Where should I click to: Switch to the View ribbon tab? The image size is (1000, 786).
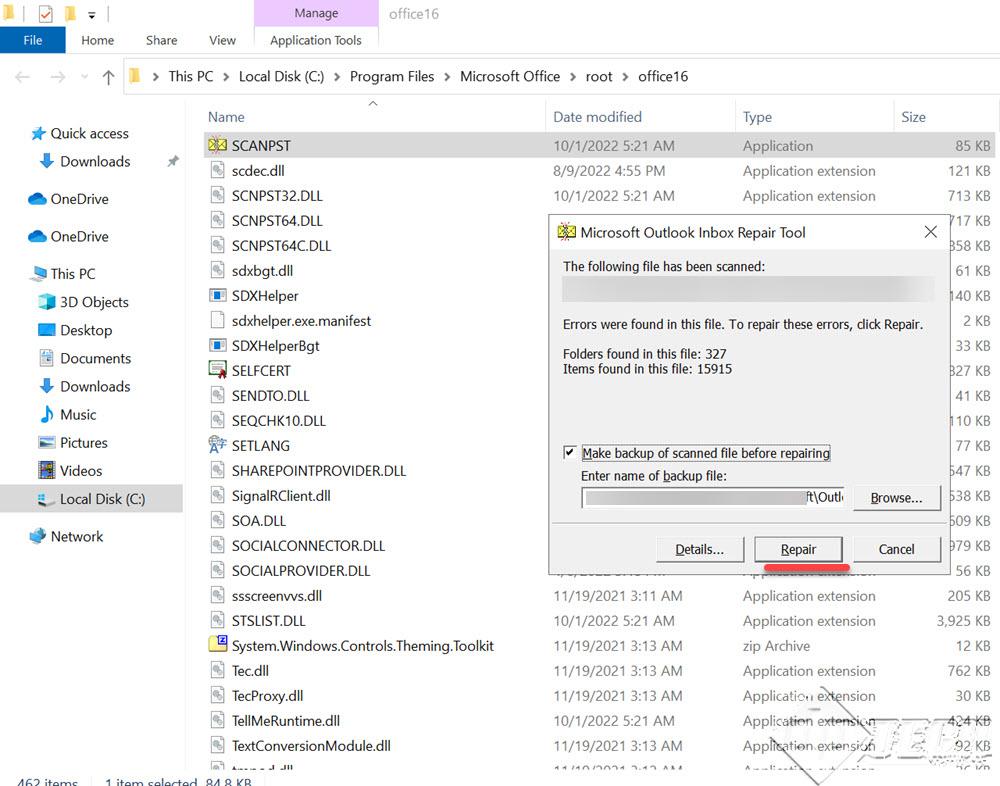coord(223,40)
